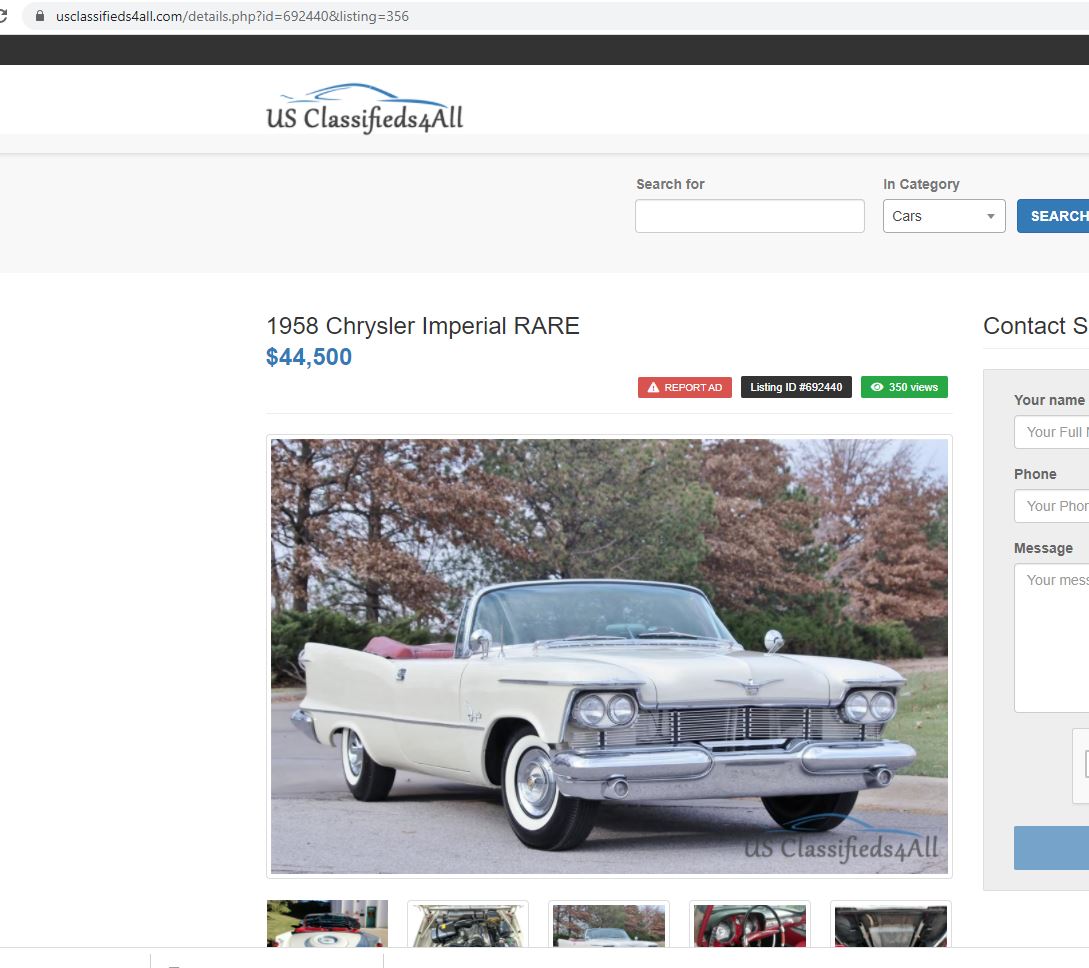Click the eye icon on 350 views badge
The image size is (1089, 968).
tap(877, 388)
